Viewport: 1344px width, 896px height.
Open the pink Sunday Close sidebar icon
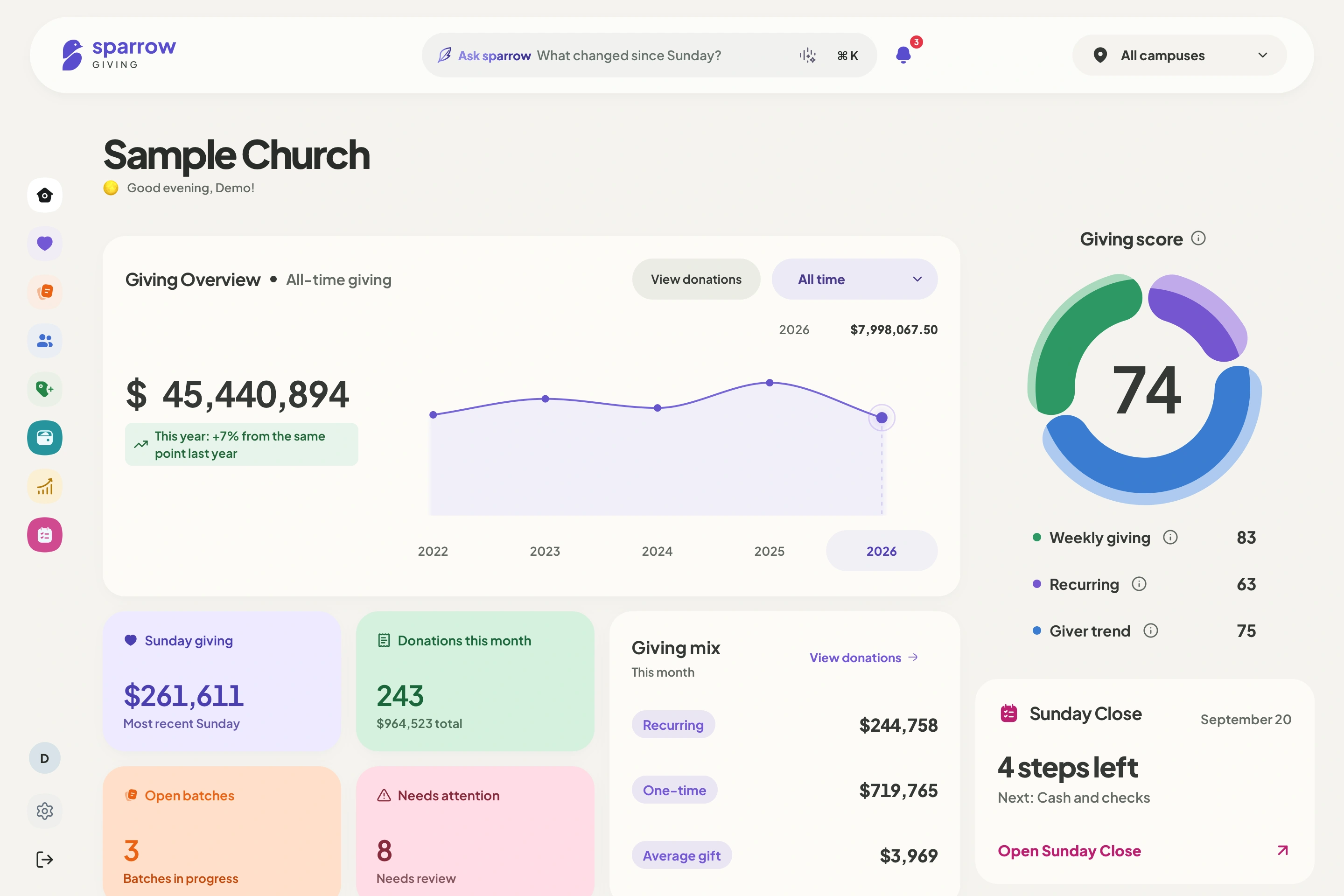[x=45, y=535]
